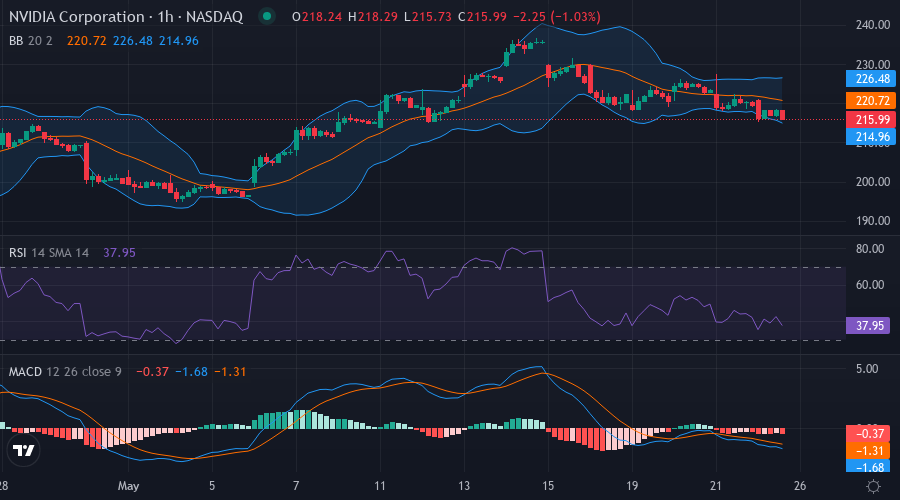Click 5.00 on the MACD axis
The height and width of the screenshot is (500, 900).
pyautogui.click(x=867, y=369)
